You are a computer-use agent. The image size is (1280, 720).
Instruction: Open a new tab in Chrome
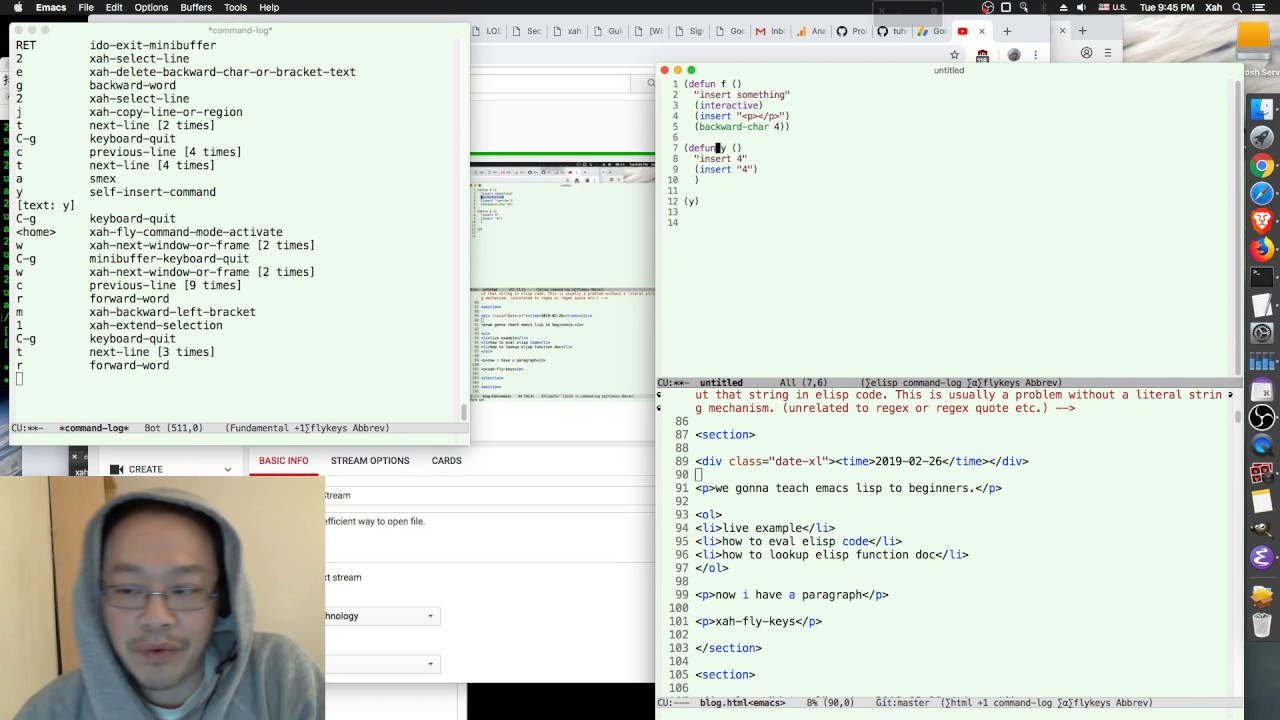point(1007,31)
